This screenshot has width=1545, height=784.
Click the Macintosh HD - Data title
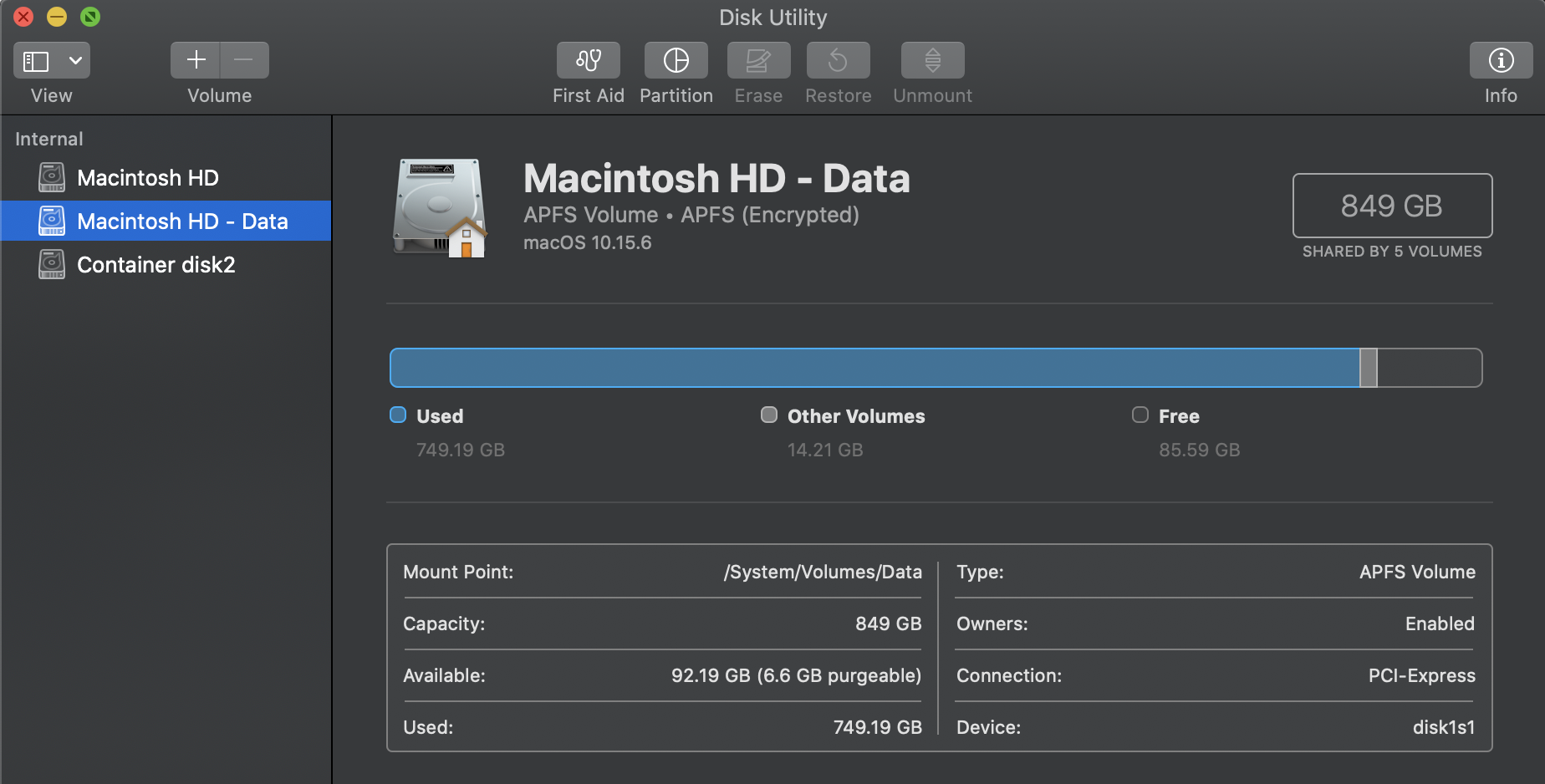pyautogui.click(x=716, y=178)
